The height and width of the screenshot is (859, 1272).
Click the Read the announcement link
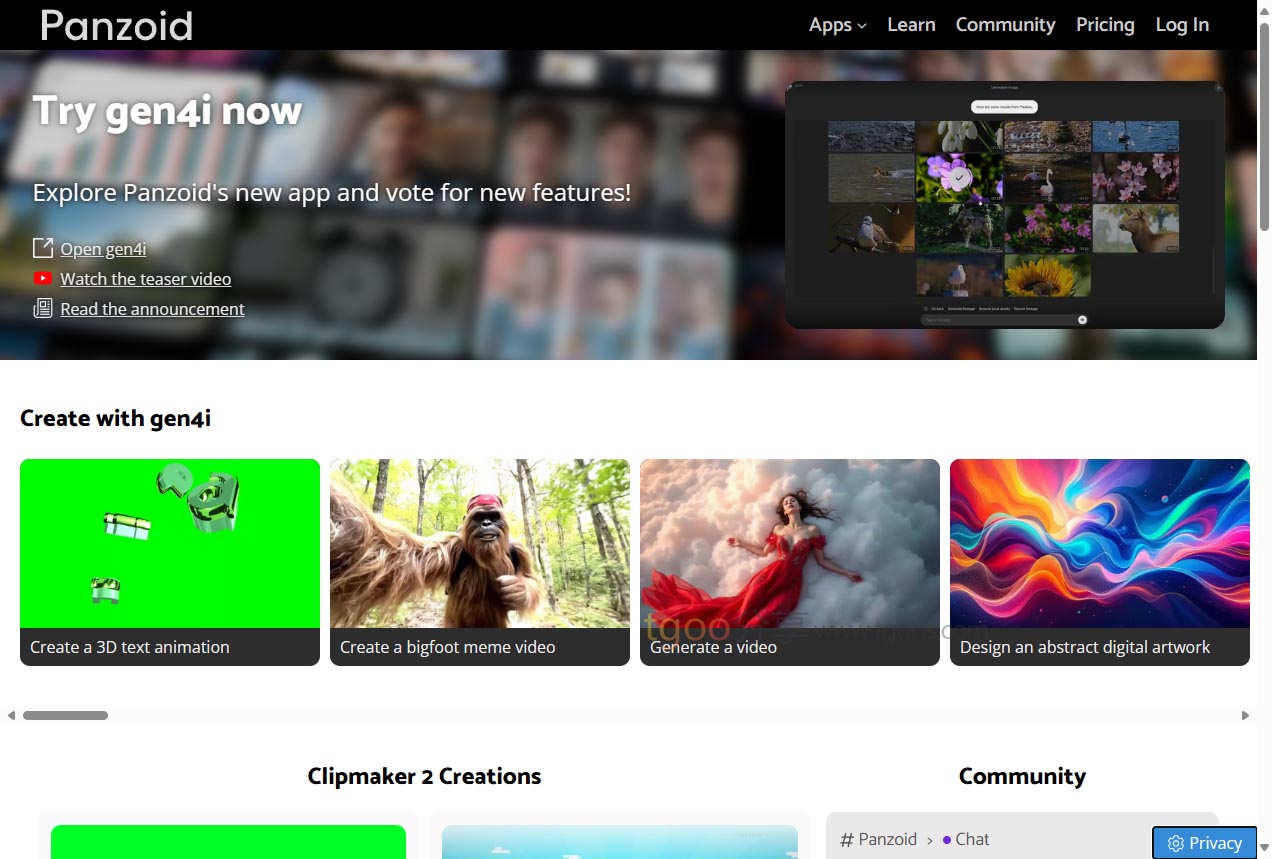pyautogui.click(x=152, y=309)
